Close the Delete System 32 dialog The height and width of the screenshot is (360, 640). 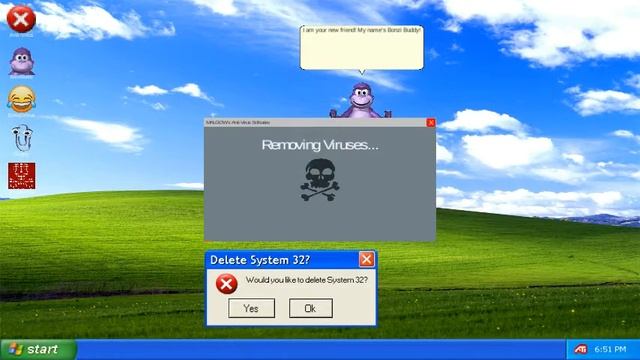point(367,259)
